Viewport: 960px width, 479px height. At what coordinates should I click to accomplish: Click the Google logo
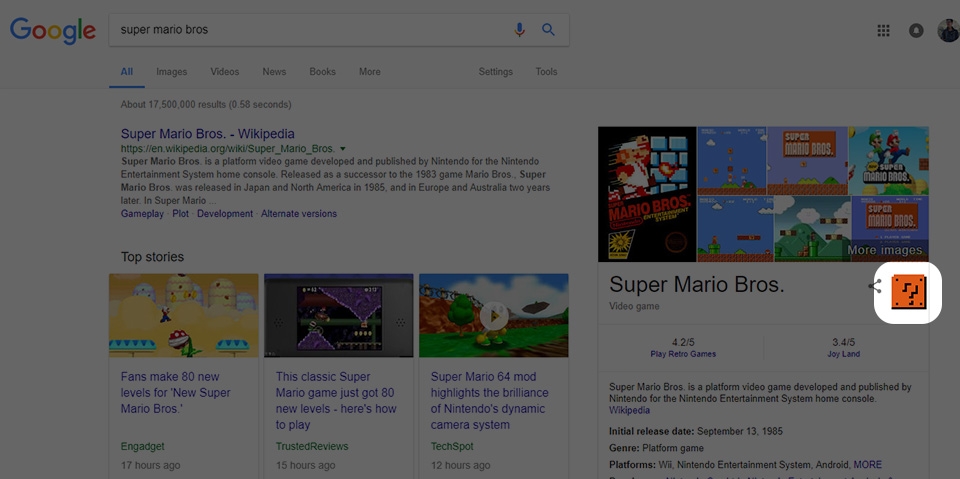[53, 31]
